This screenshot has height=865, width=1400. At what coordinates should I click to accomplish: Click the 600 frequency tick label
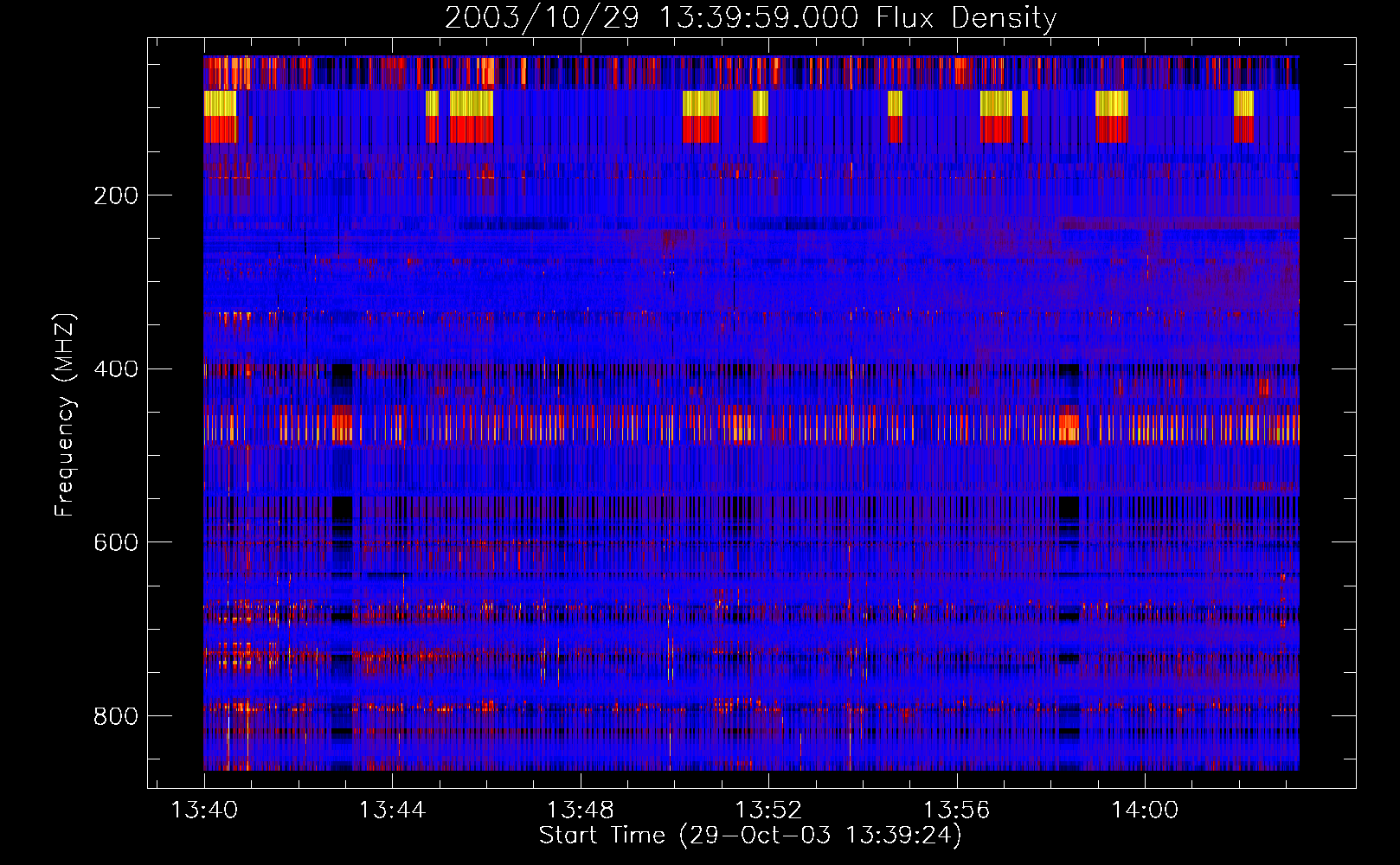coord(116,542)
